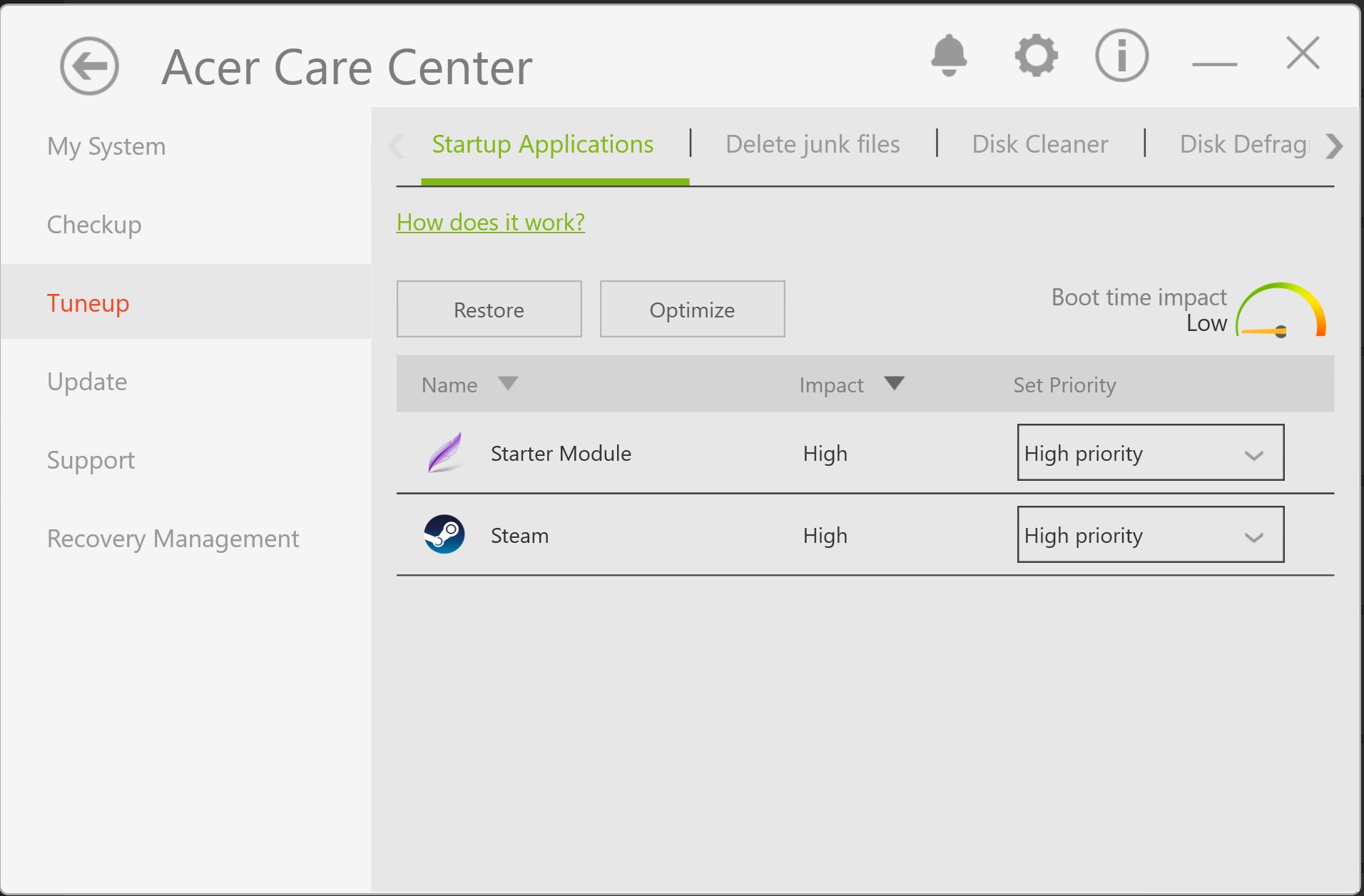
Task: Sort by Impact using its triangle
Action: click(x=894, y=383)
